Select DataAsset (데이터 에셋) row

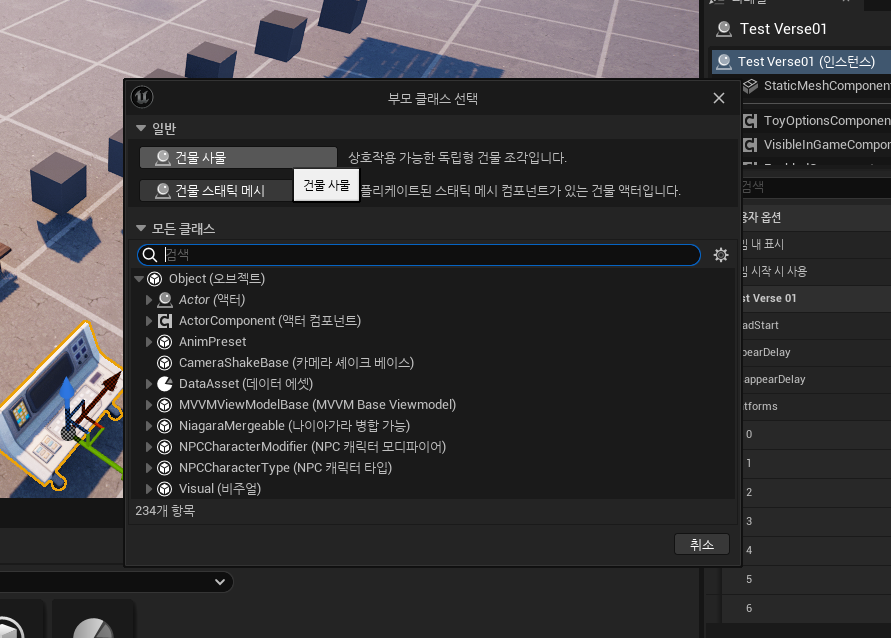(x=432, y=384)
